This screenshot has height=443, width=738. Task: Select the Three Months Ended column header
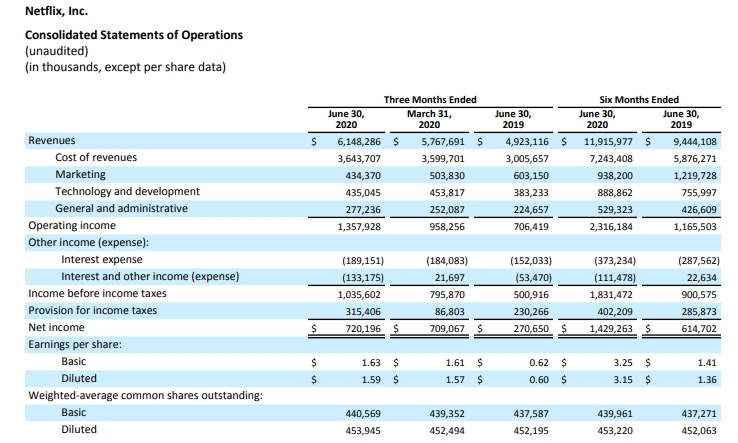(x=430, y=100)
